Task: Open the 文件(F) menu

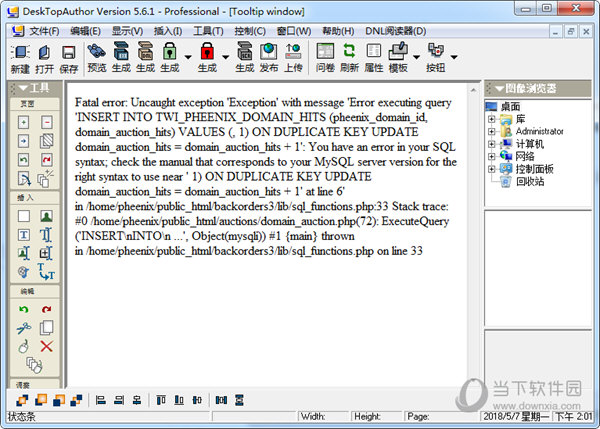Action: [44, 31]
